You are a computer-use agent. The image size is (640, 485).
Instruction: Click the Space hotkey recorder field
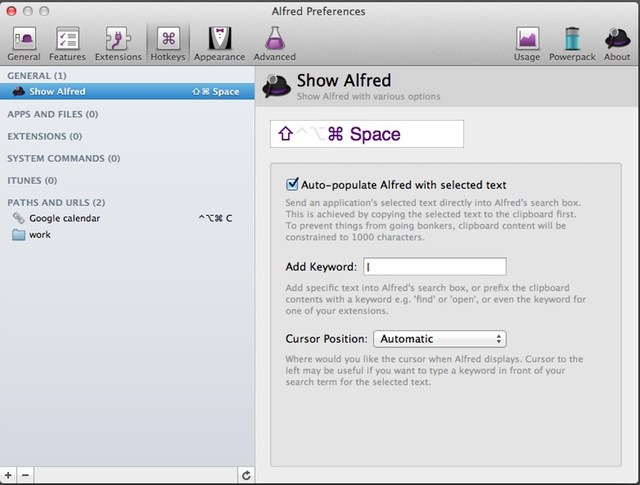[x=367, y=134]
